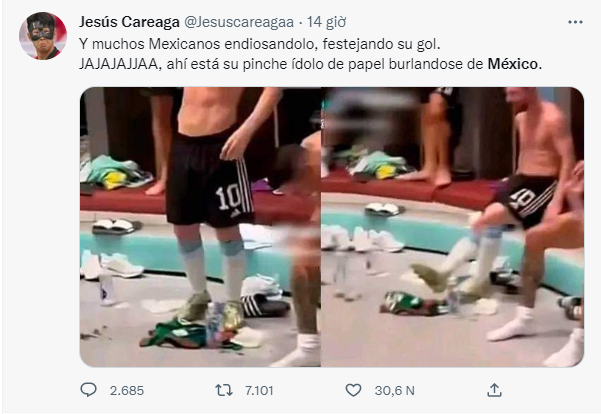
Task: Click the white sneakers in the right photo
Action: pyautogui.click(x=363, y=239)
